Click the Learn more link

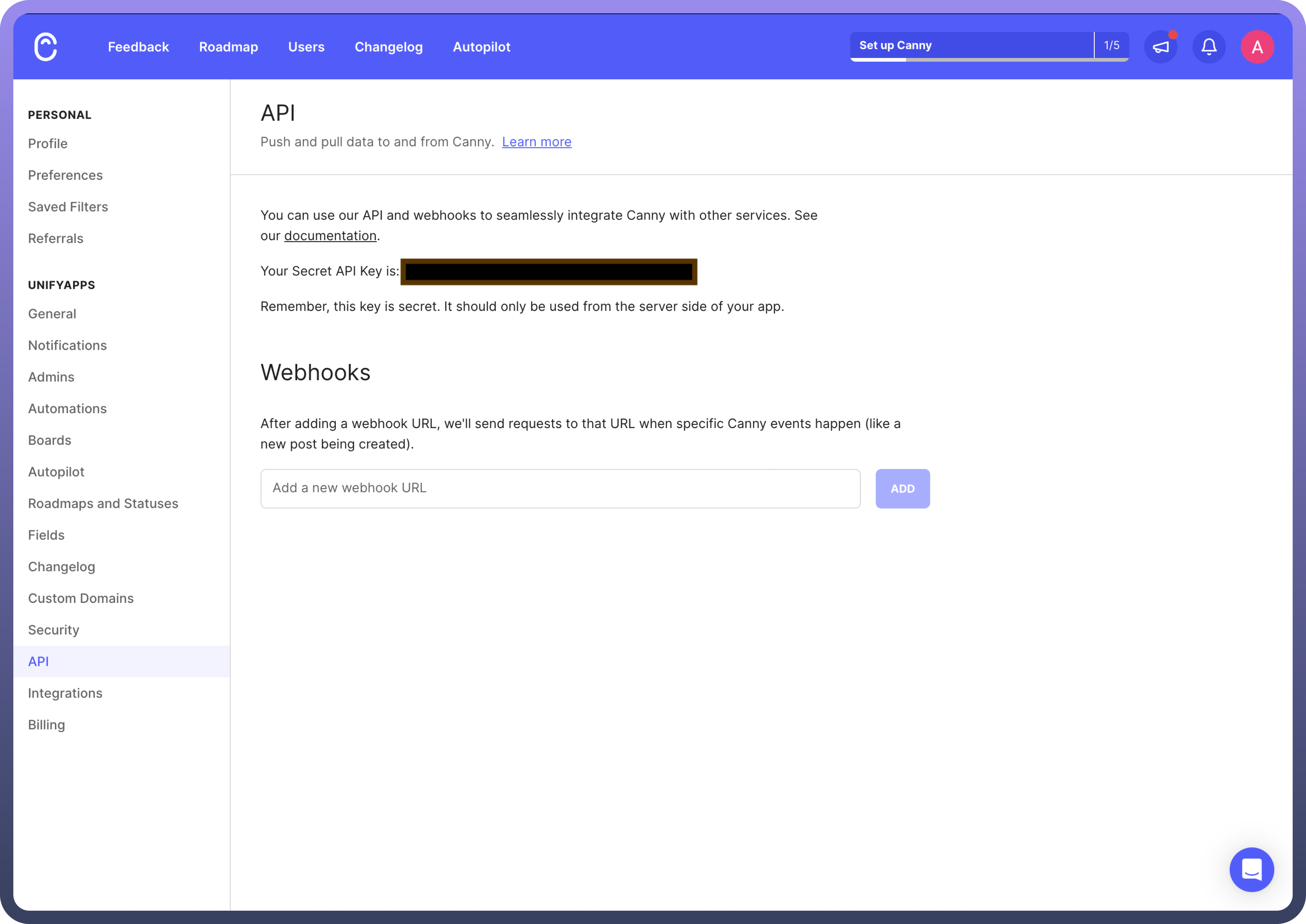tap(536, 142)
